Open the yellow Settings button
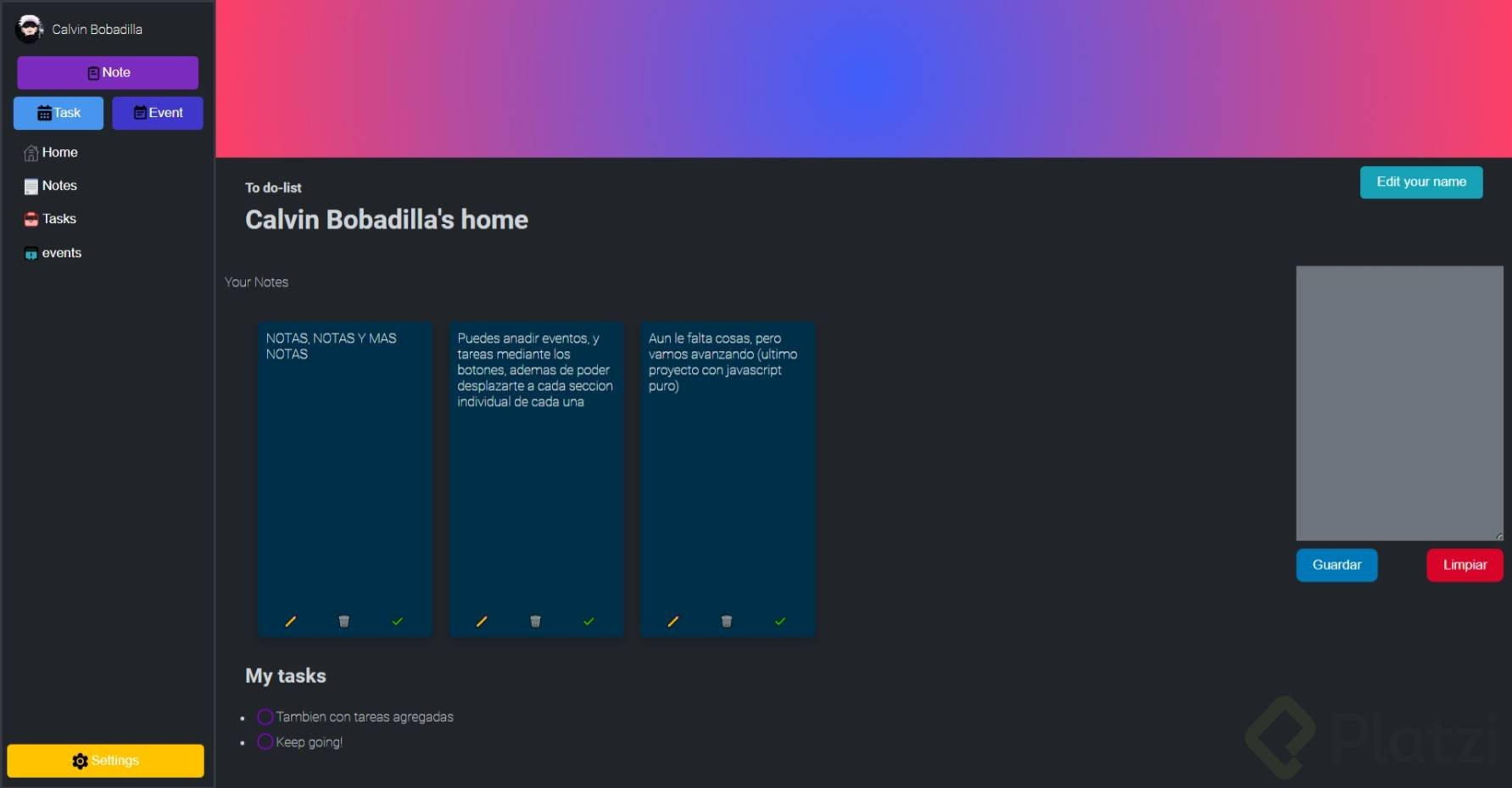The image size is (1512, 788). pyautogui.click(x=105, y=761)
